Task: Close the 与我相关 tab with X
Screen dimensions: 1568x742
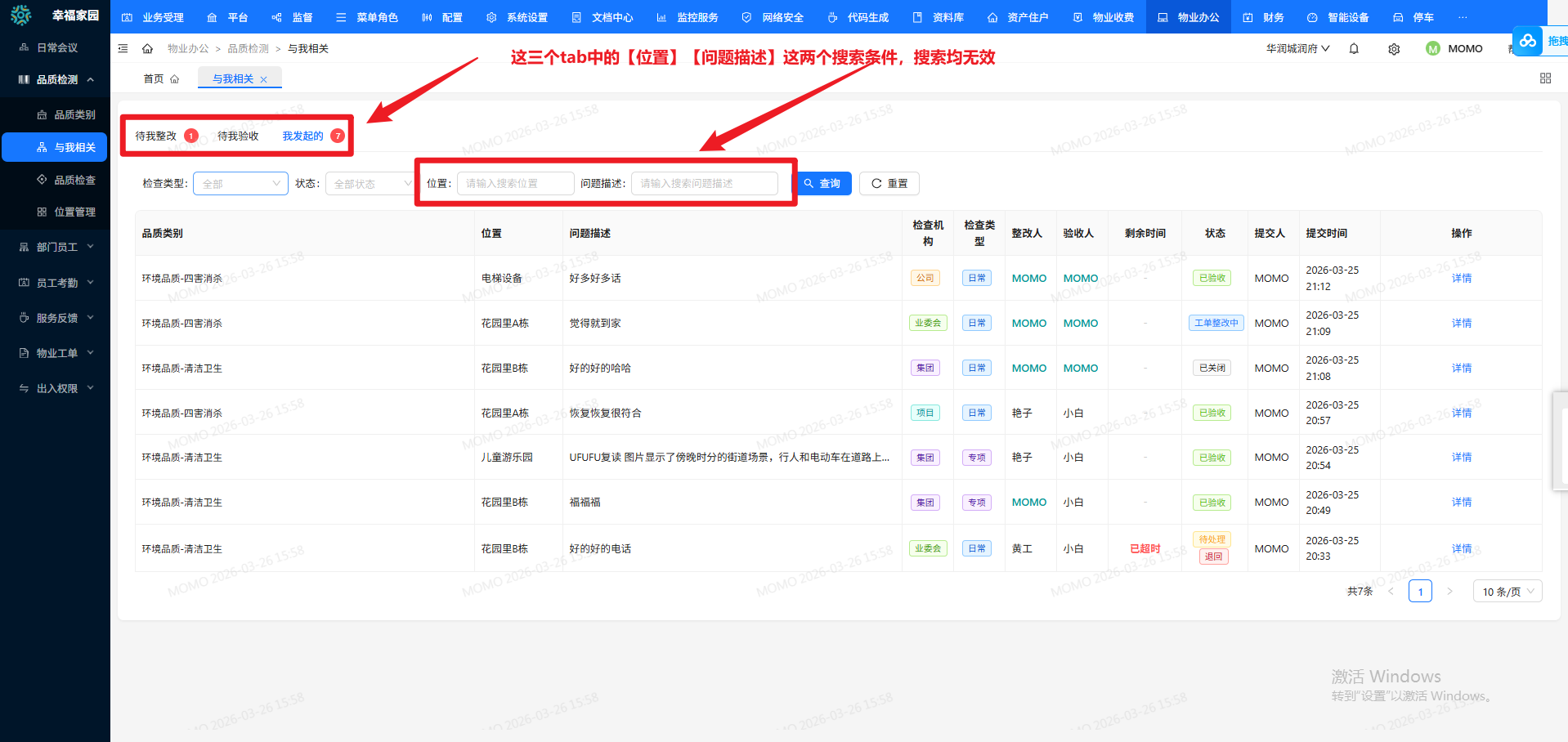Action: [x=263, y=80]
